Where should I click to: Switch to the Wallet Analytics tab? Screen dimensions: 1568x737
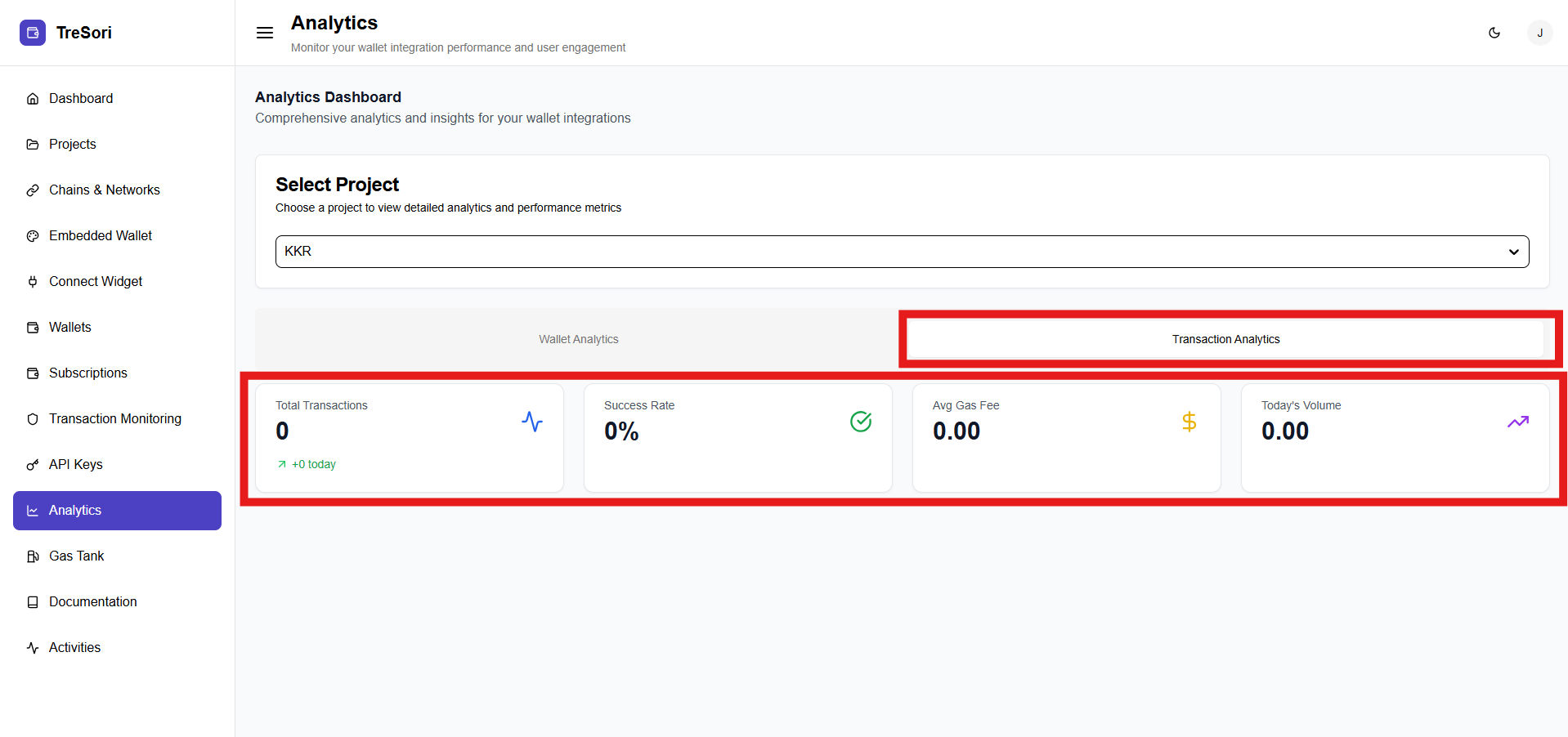[578, 339]
